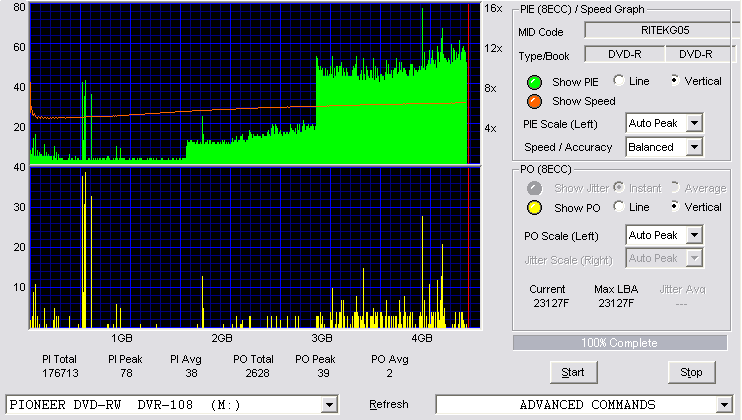The width and height of the screenshot is (742, 420).
Task: Click the Current LBA value 23127F
Action: tap(551, 303)
